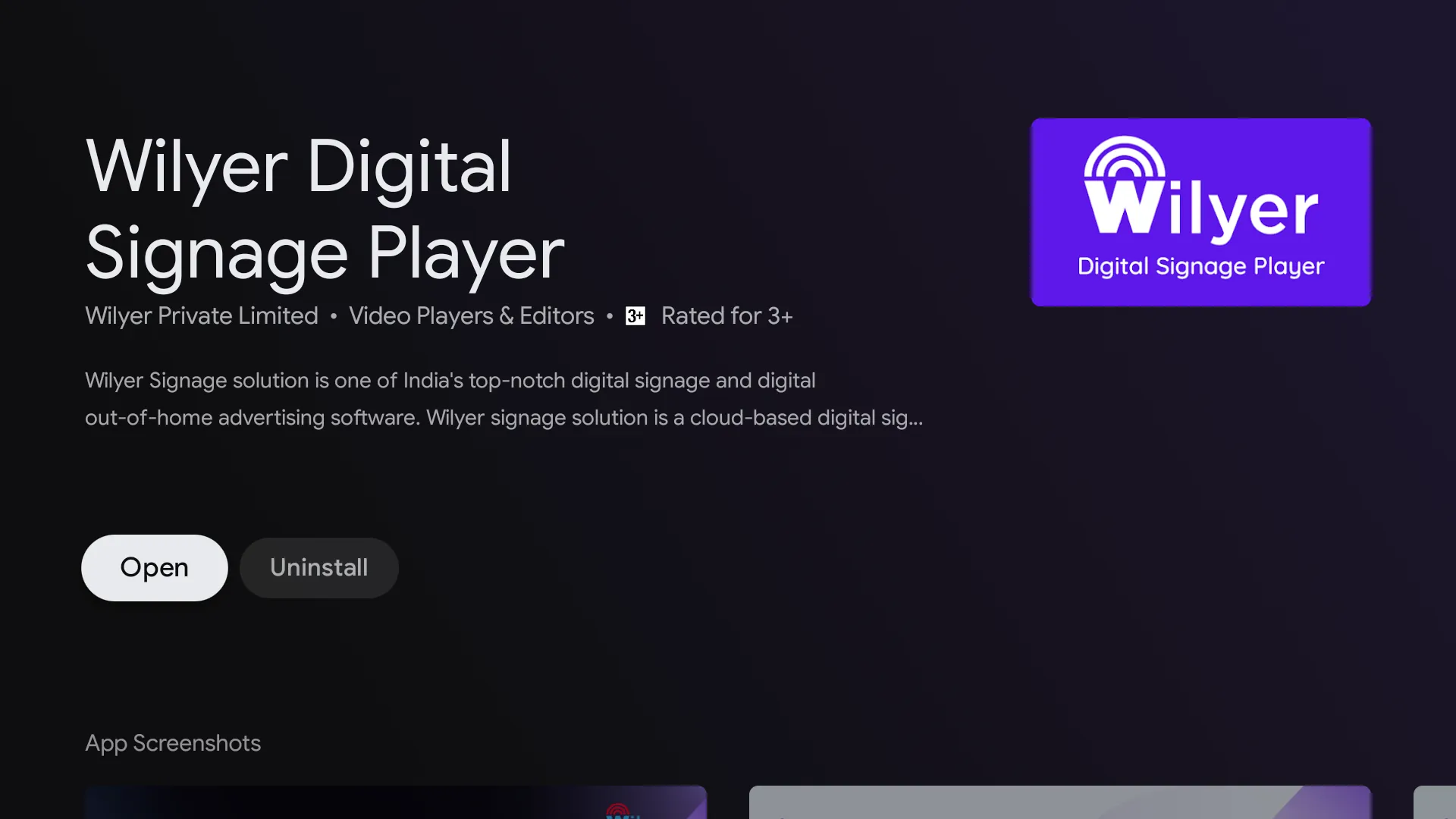Open the first app screenshot thumbnail
Screen dimensions: 1456x819
tap(396, 802)
